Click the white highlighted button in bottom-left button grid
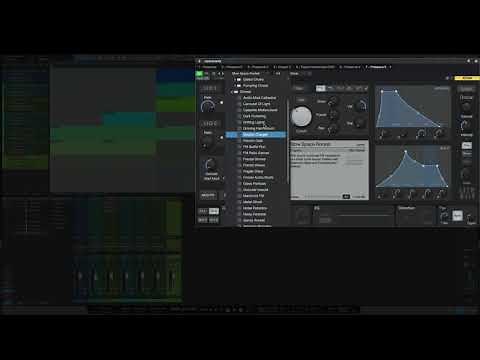480x360 pixels. point(214,211)
